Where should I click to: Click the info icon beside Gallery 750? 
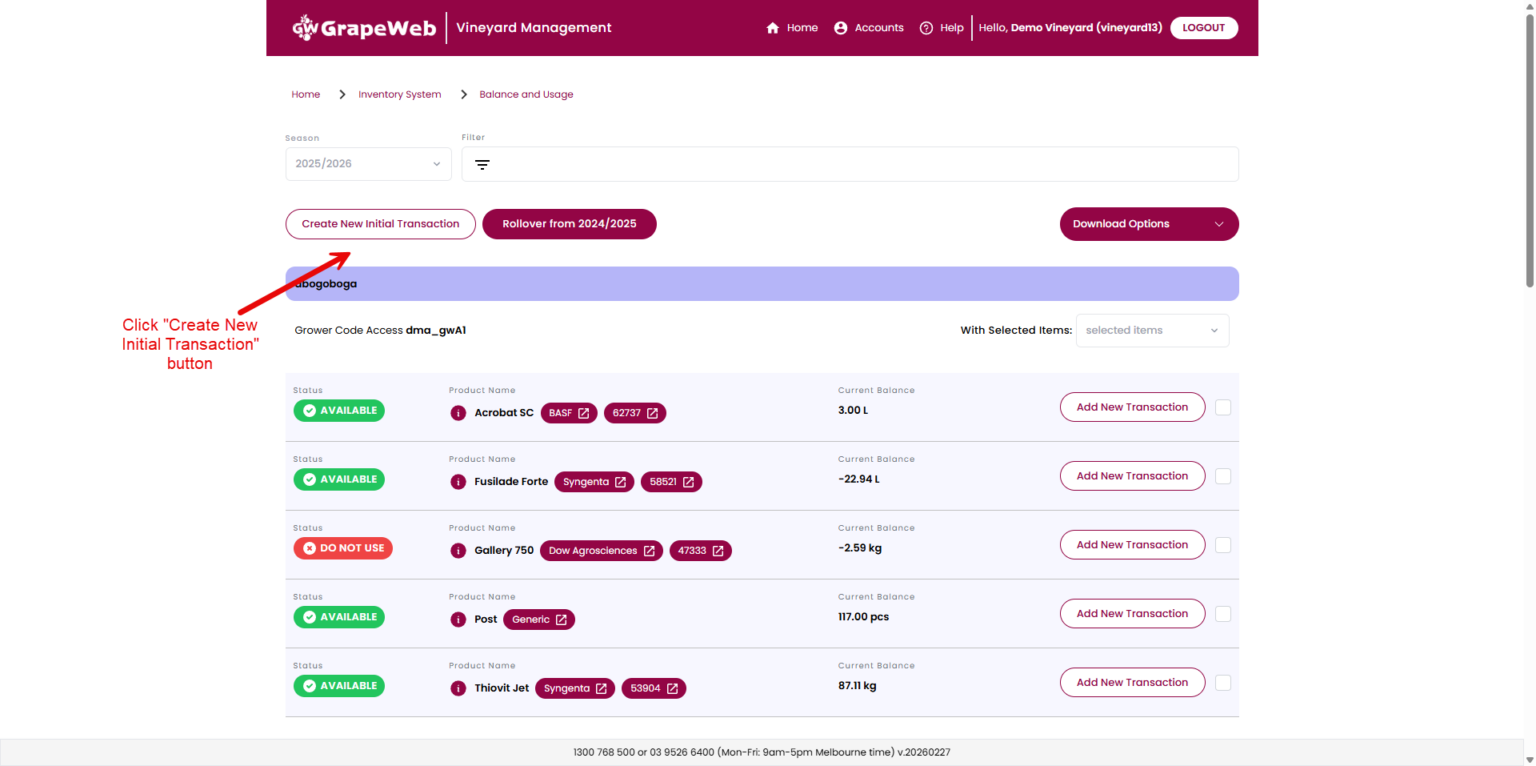458,551
